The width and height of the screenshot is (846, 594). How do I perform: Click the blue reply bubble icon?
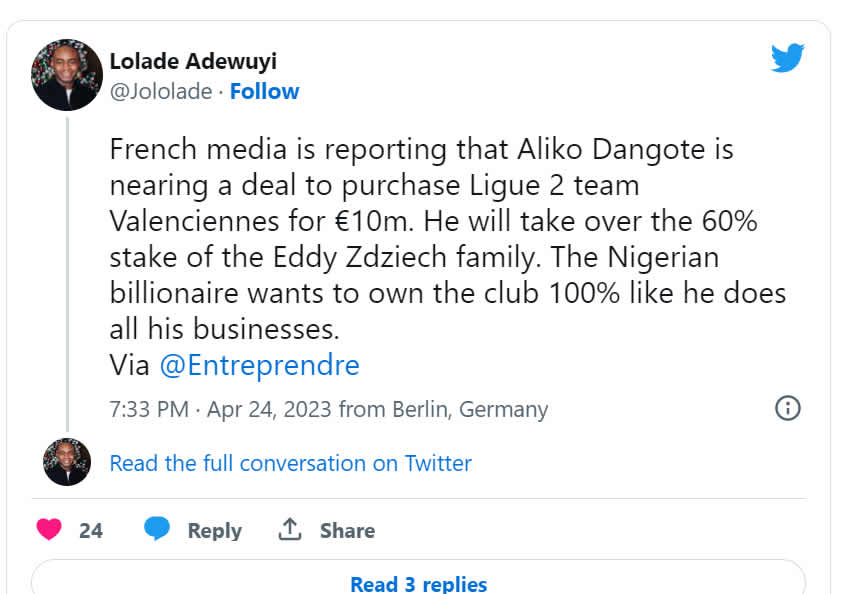[x=156, y=529]
